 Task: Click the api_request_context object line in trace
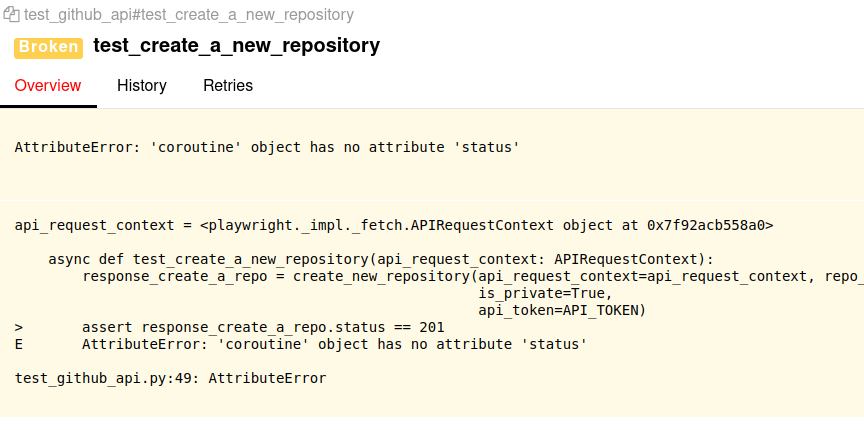tap(393, 225)
